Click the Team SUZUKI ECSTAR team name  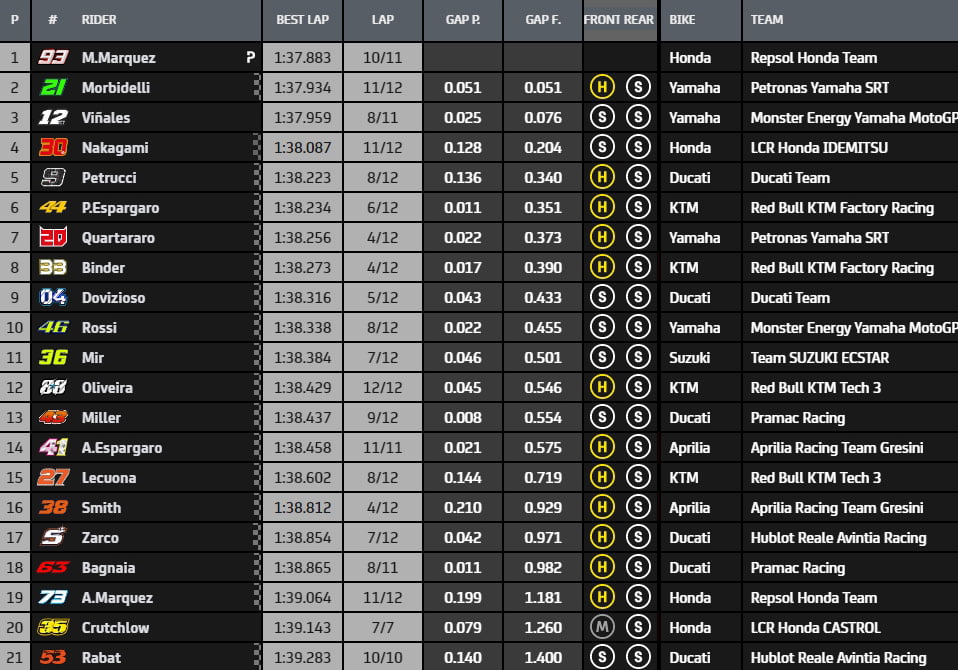819,358
